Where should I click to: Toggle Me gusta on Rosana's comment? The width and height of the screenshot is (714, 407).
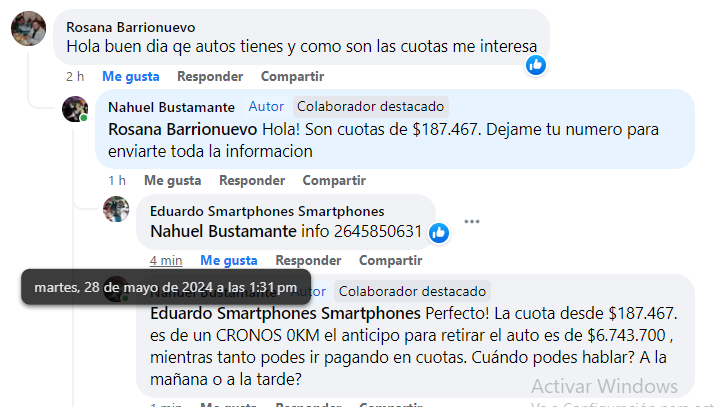pyautogui.click(x=131, y=76)
